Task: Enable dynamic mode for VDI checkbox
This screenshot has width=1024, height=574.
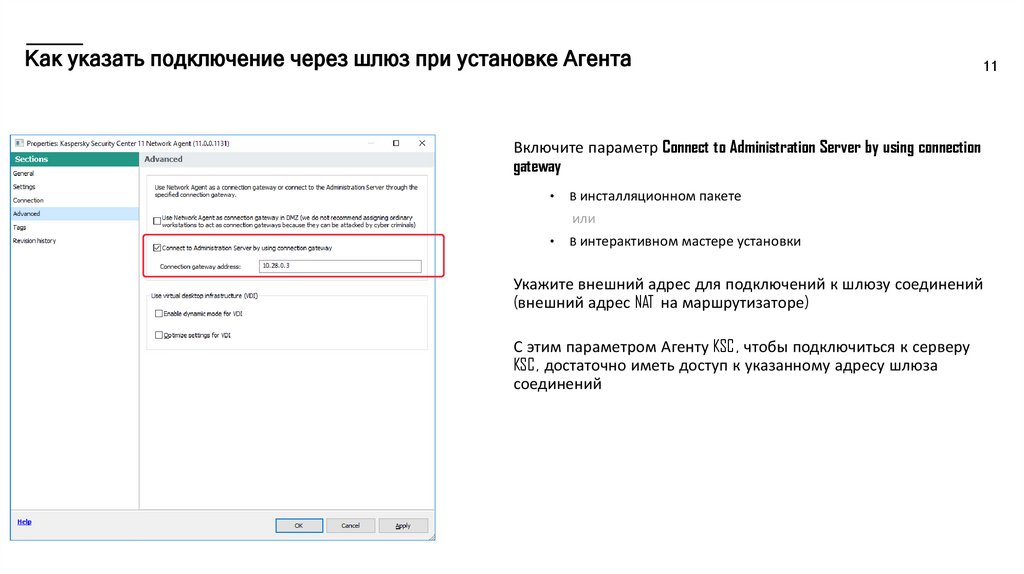Action: coord(159,313)
